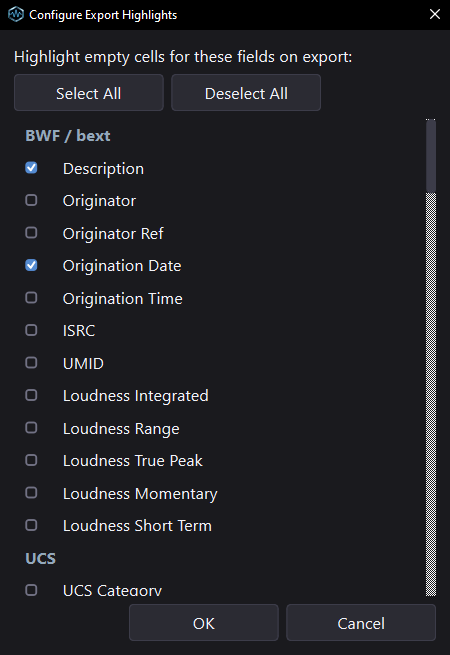Screen dimensions: 450x655
Task: Tick the UMID checkbox
Action: [x=31, y=363]
